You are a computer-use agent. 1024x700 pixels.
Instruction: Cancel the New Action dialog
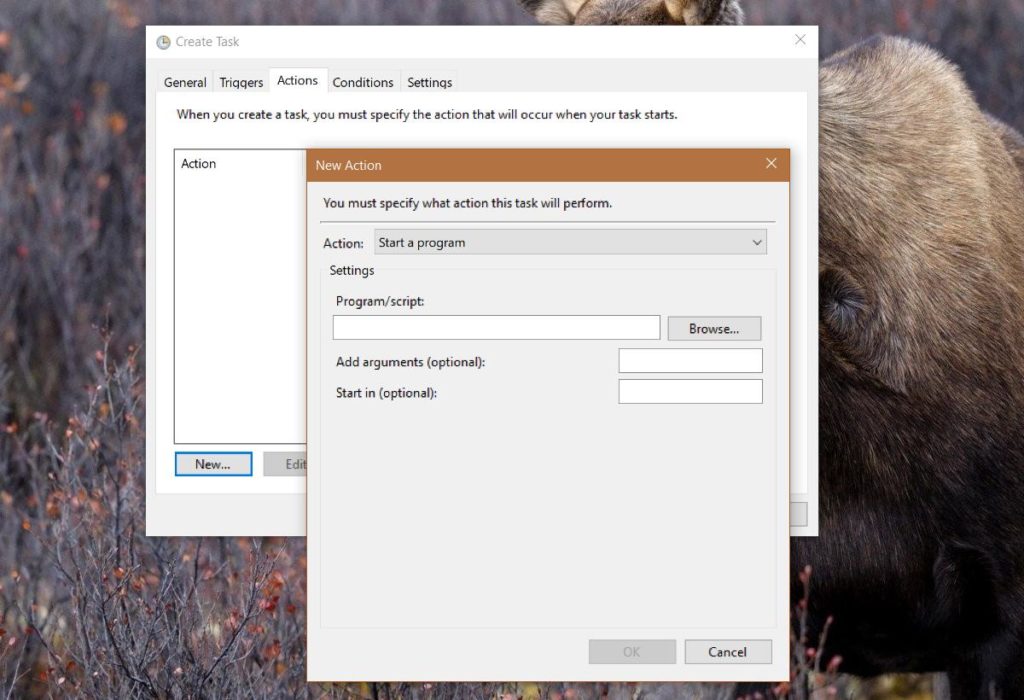[728, 651]
